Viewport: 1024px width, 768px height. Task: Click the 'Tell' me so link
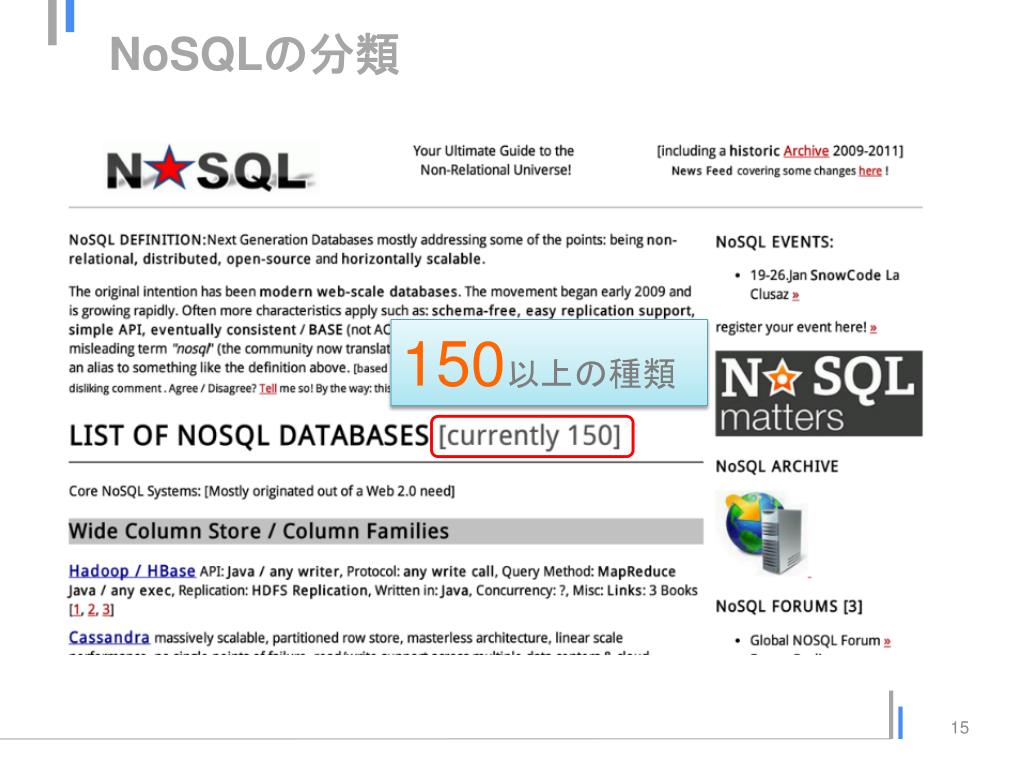coord(268,389)
